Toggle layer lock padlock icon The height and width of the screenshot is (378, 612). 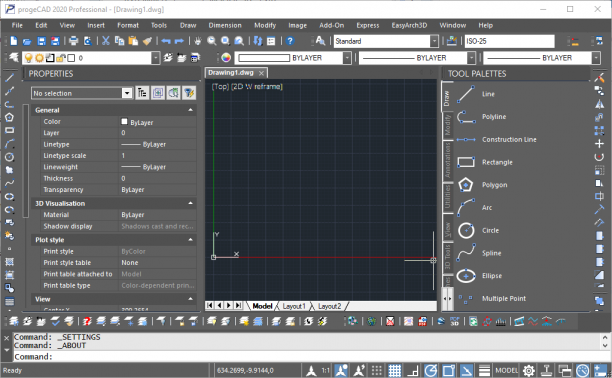pos(60,58)
